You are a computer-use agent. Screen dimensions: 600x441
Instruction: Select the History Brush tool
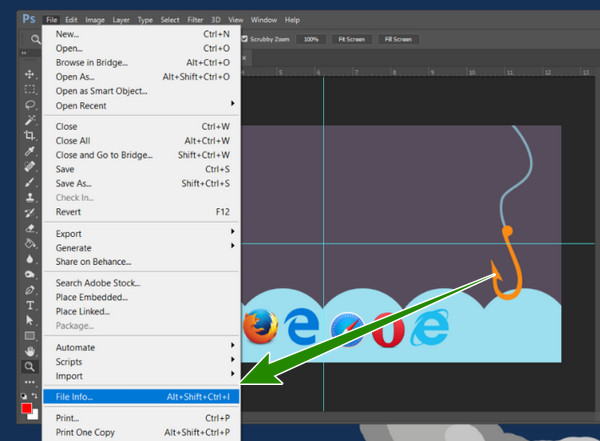tap(29, 213)
